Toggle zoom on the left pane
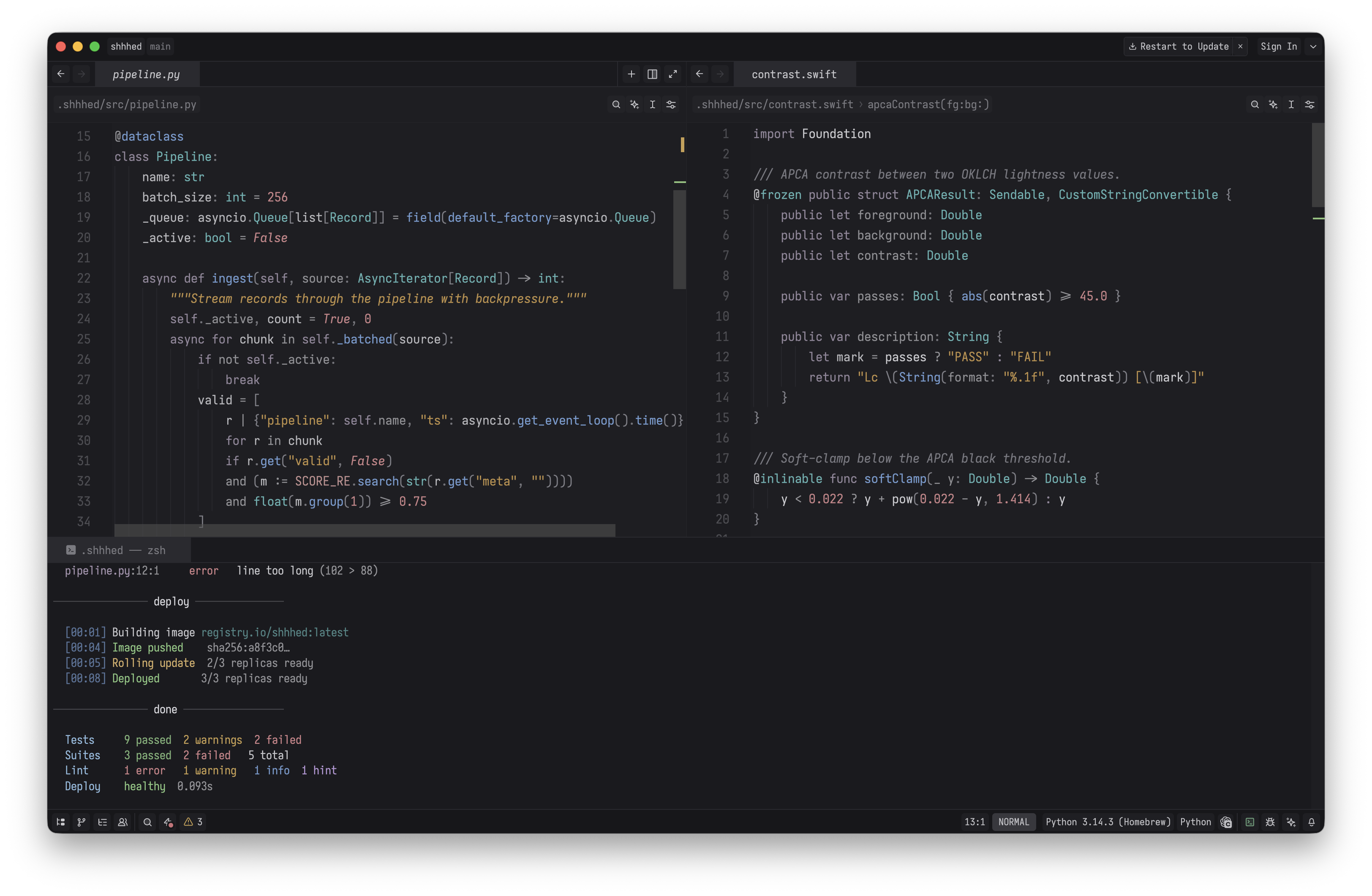This screenshot has width=1372, height=896. point(673,74)
